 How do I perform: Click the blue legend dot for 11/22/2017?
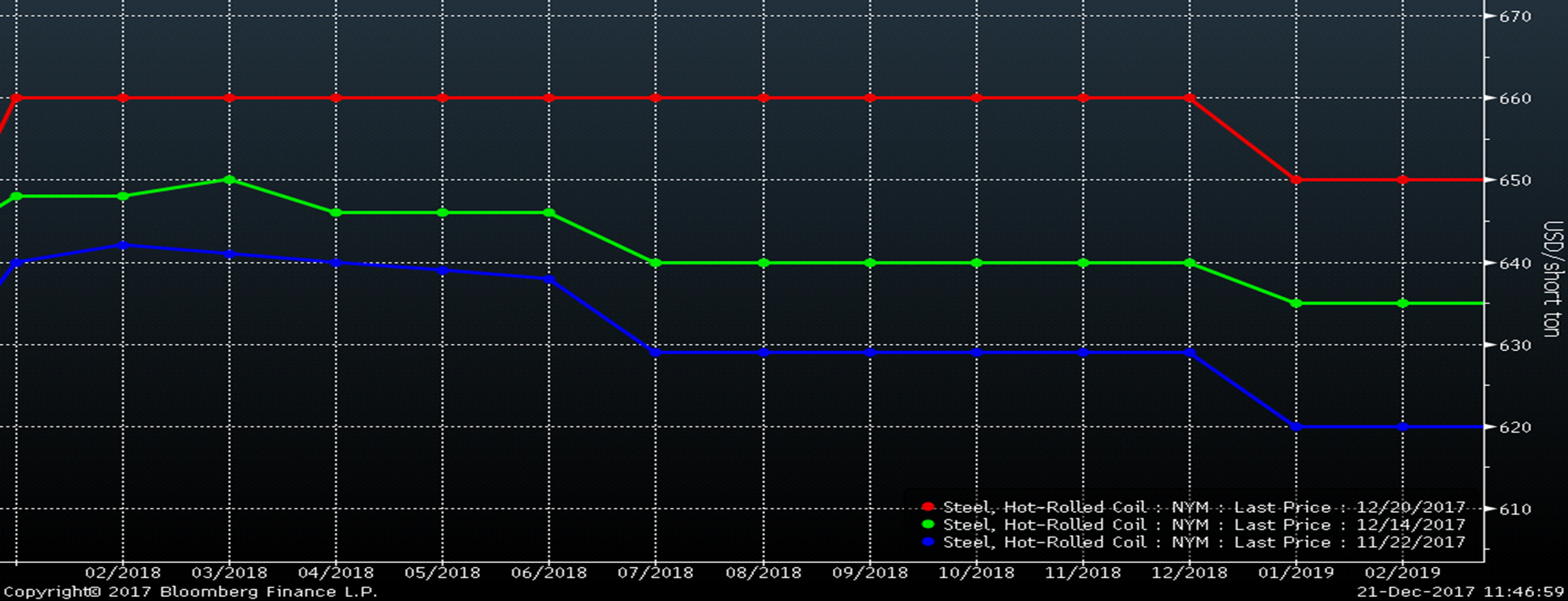pos(928,542)
